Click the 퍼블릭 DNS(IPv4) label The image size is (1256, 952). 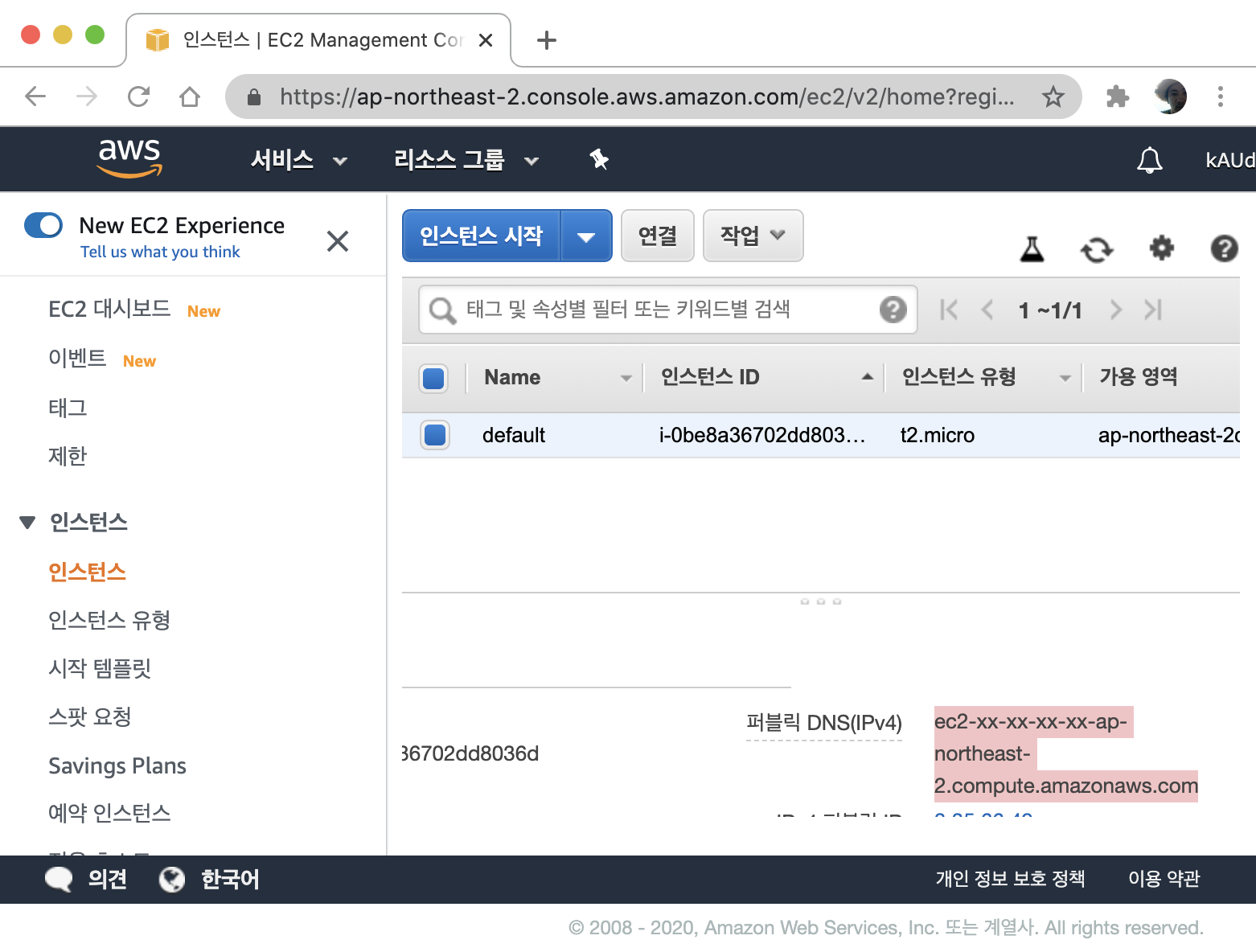pyautogui.click(x=824, y=723)
